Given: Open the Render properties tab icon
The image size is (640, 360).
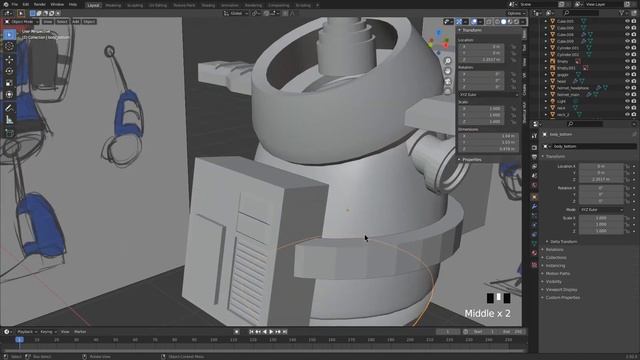Looking at the screenshot, I should [x=534, y=147].
